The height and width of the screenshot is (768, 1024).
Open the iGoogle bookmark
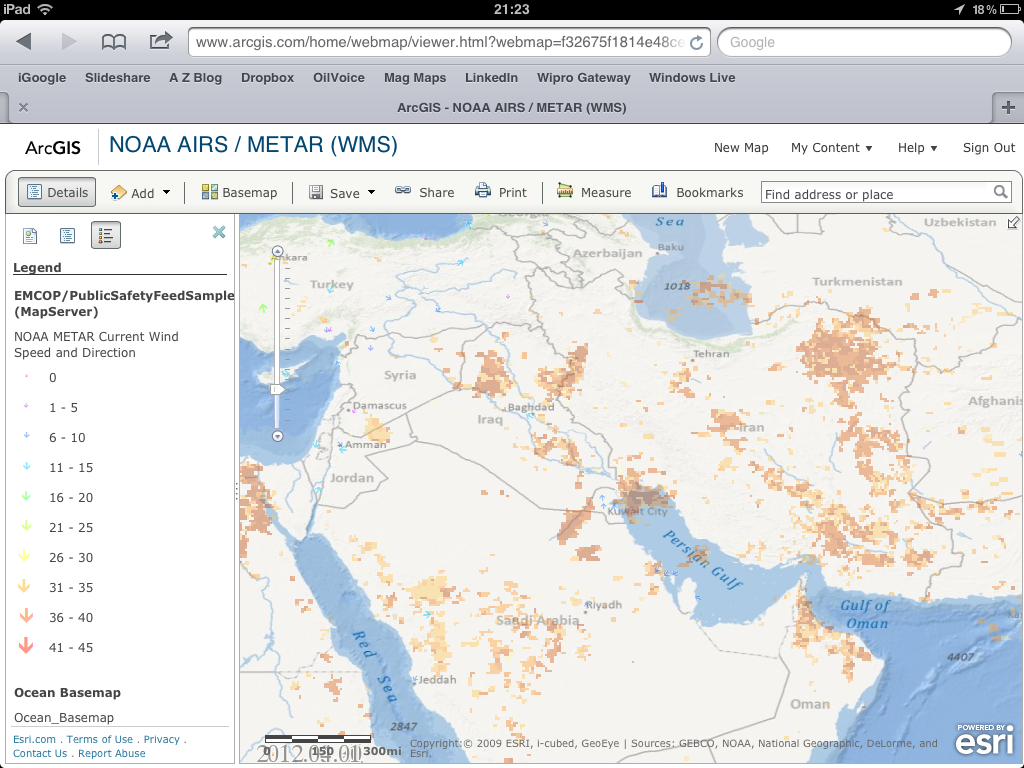coord(42,78)
